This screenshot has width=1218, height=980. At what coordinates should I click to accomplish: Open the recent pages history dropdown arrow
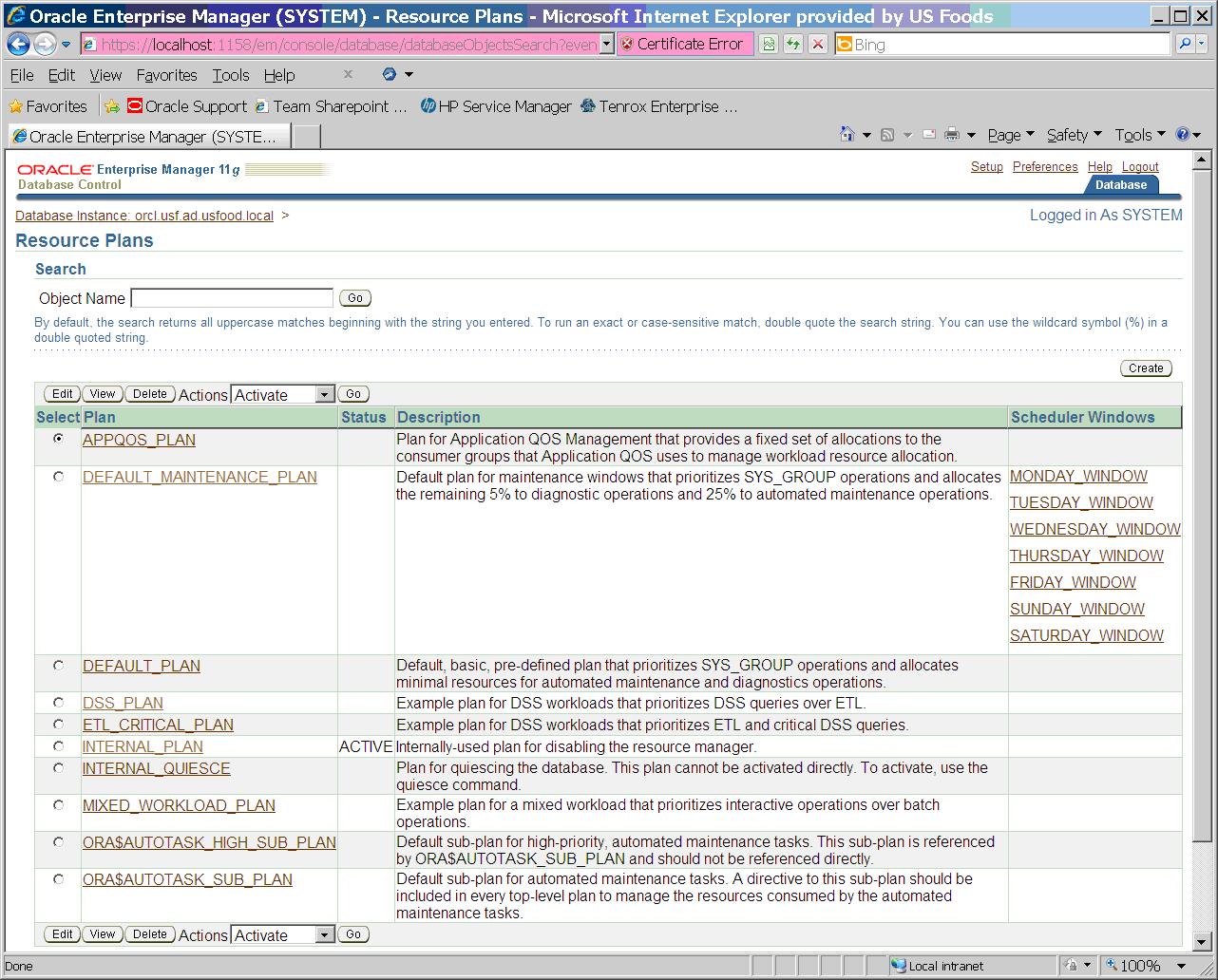click(x=67, y=45)
